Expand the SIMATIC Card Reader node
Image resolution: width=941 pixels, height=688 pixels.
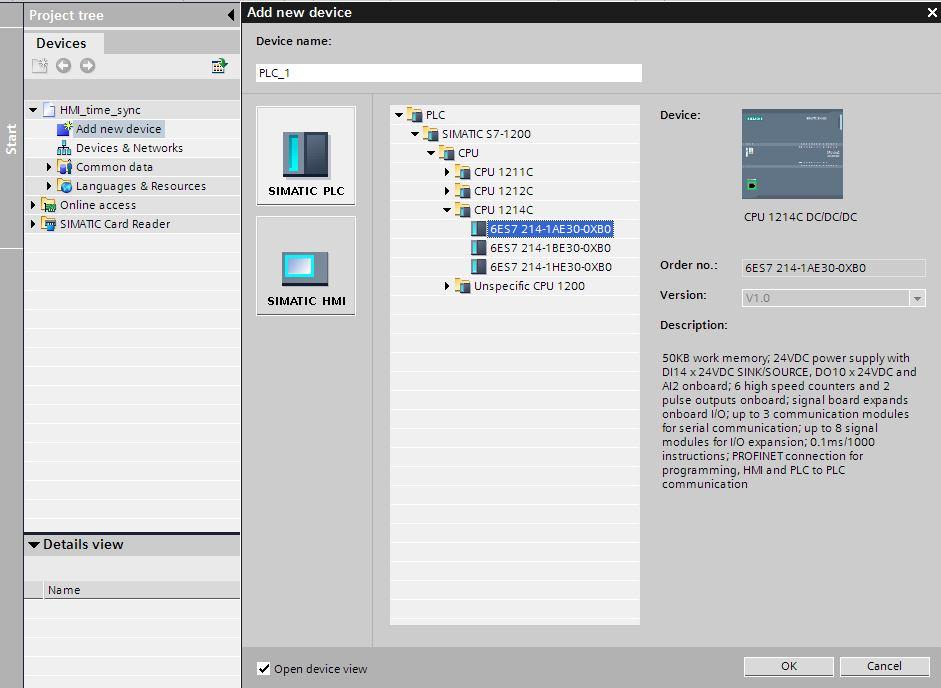[x=33, y=224]
